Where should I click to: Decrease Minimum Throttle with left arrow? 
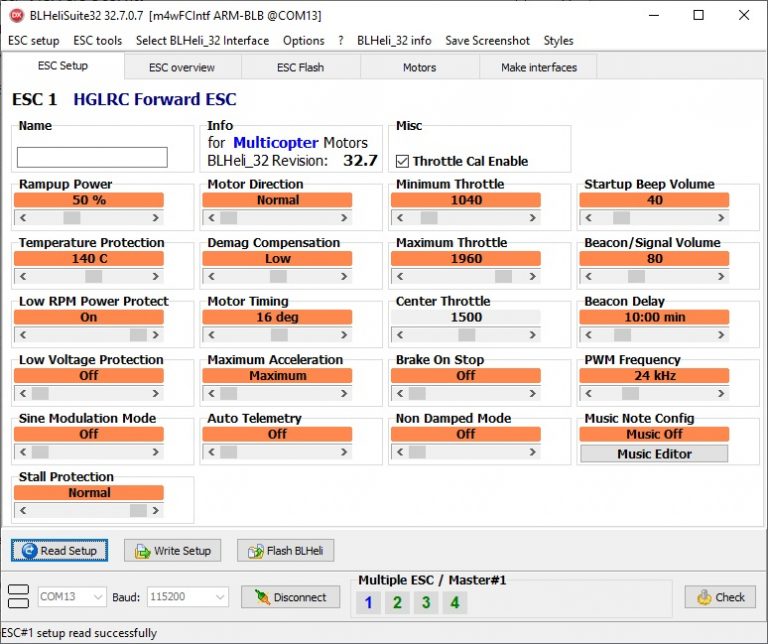pos(400,217)
